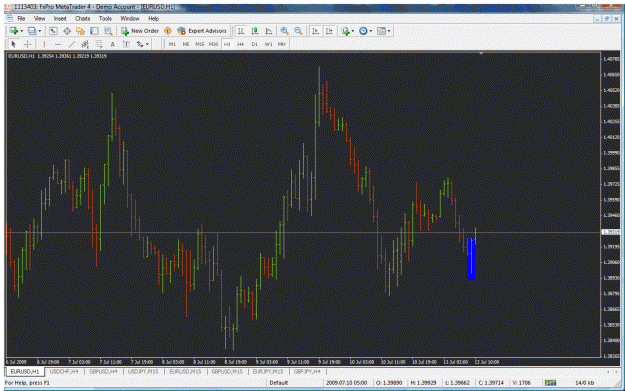625x391 pixels.
Task: Toggle the Navigator window icon
Action: coord(81,31)
